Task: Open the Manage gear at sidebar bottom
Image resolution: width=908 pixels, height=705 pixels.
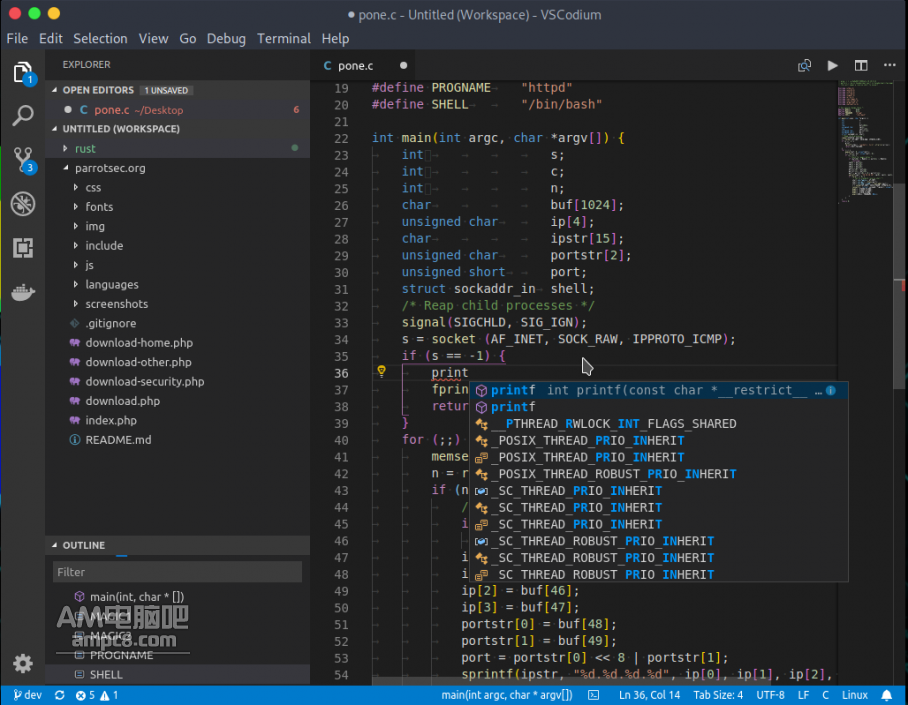Action: point(23,663)
